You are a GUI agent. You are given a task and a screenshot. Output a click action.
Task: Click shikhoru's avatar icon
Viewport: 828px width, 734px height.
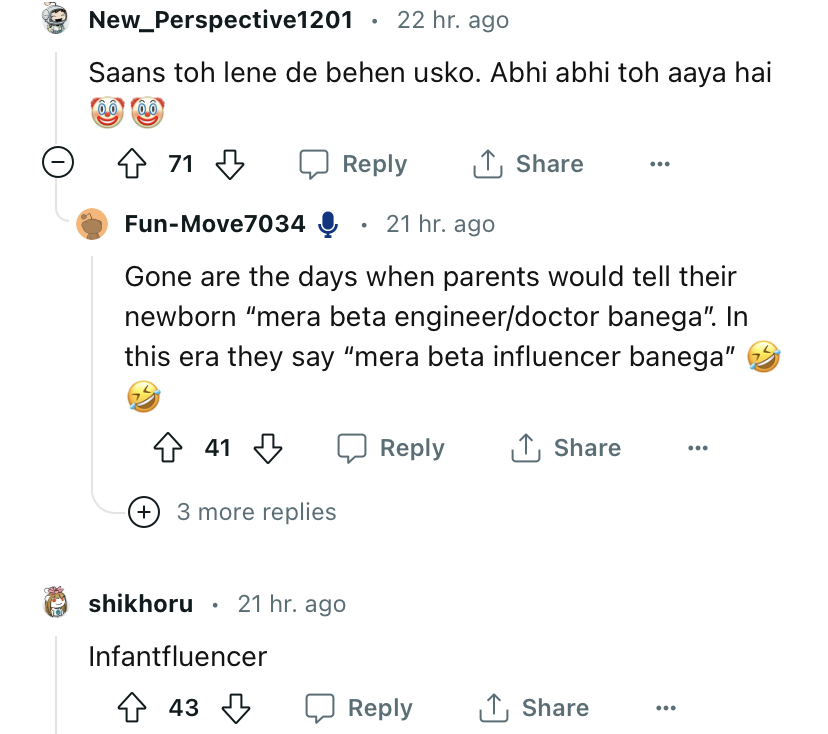(x=57, y=603)
